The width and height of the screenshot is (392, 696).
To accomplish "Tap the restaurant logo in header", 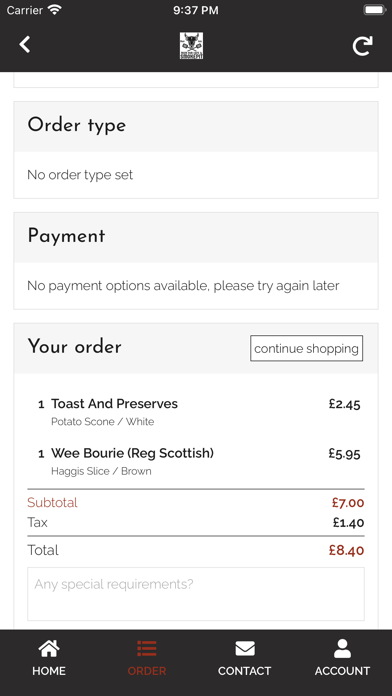I will 191,45.
